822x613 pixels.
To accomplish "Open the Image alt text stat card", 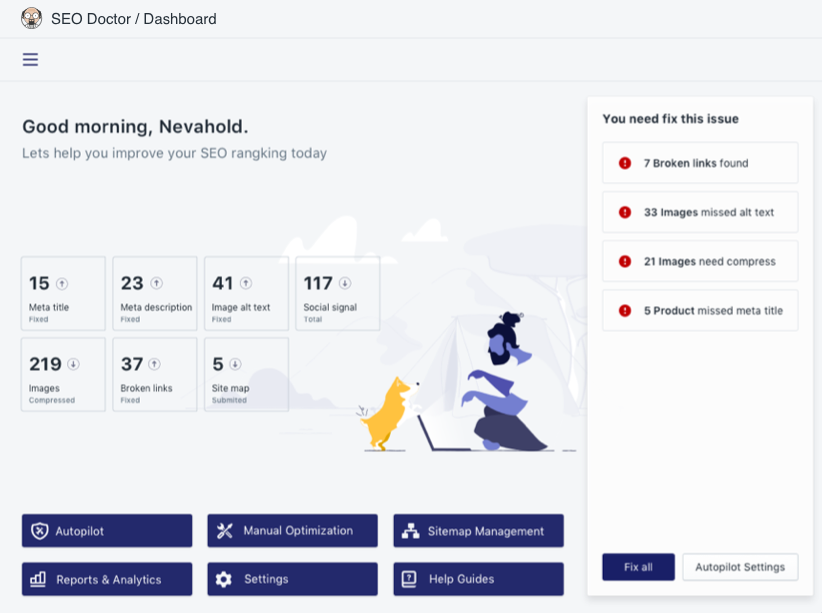I will tap(246, 293).
